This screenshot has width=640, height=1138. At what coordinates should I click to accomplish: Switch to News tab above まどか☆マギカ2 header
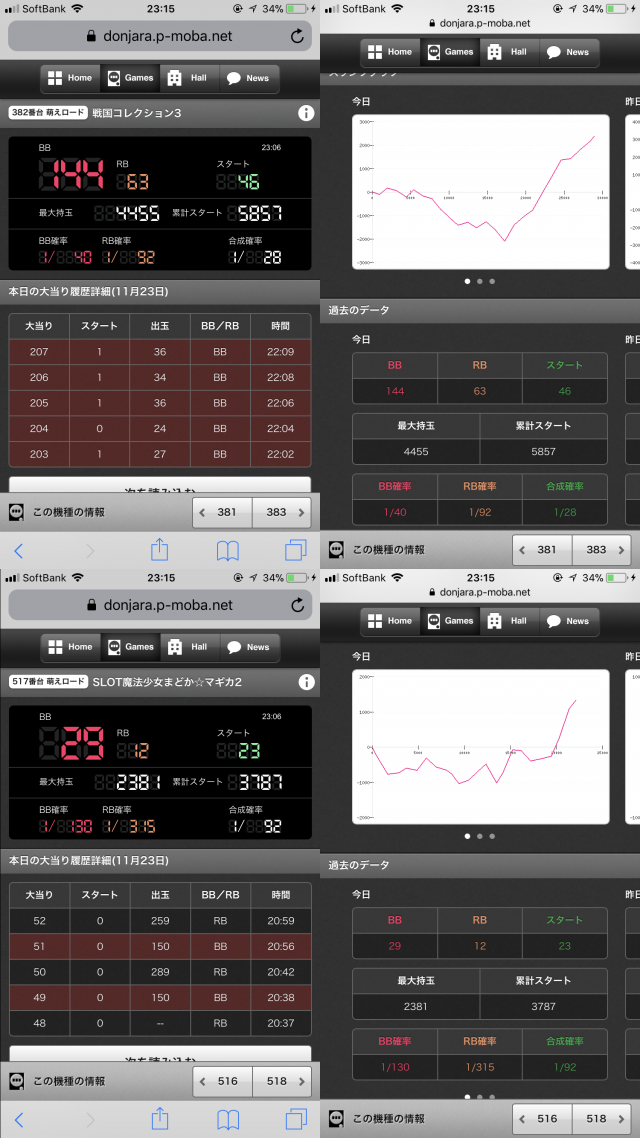coord(248,647)
